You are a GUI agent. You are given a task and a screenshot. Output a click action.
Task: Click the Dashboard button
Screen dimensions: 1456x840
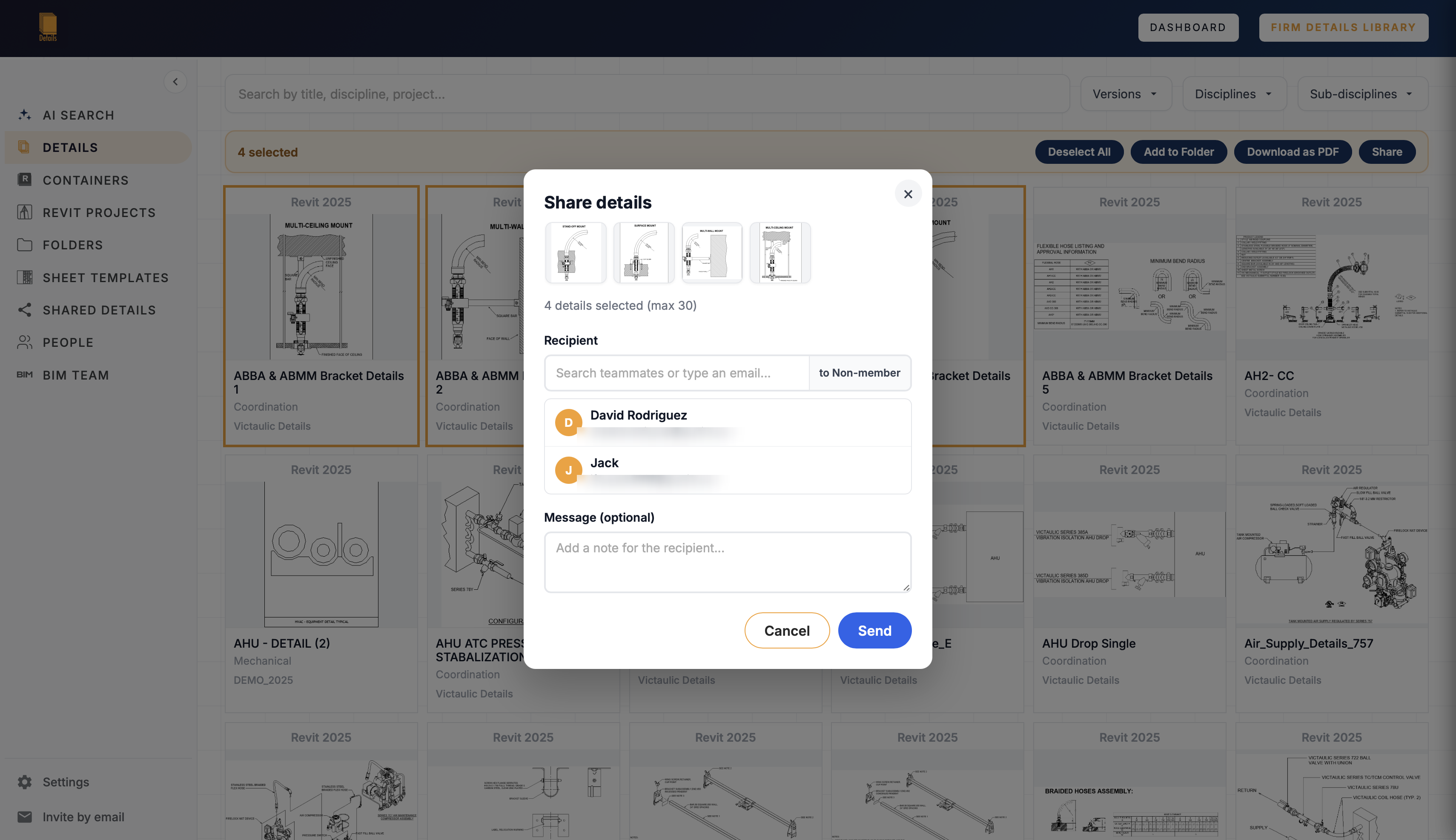coord(1188,27)
